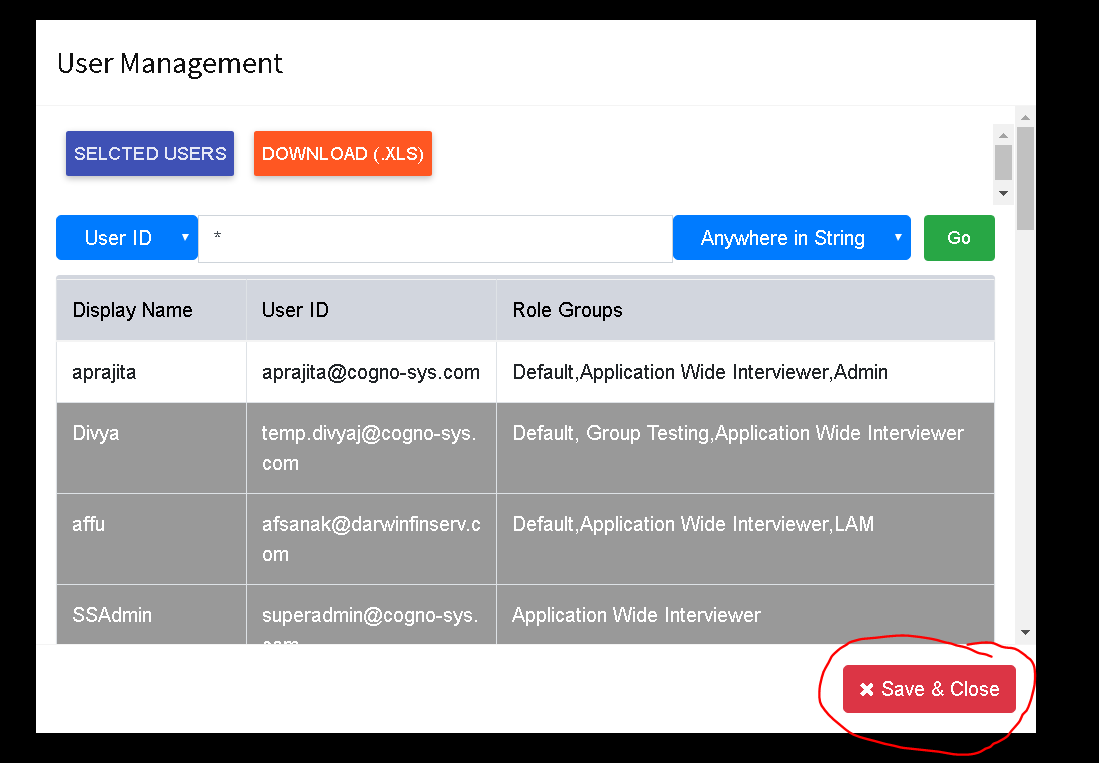Click inner scrollbar up arrow
The width and height of the screenshot is (1099, 763).
[x=1003, y=135]
